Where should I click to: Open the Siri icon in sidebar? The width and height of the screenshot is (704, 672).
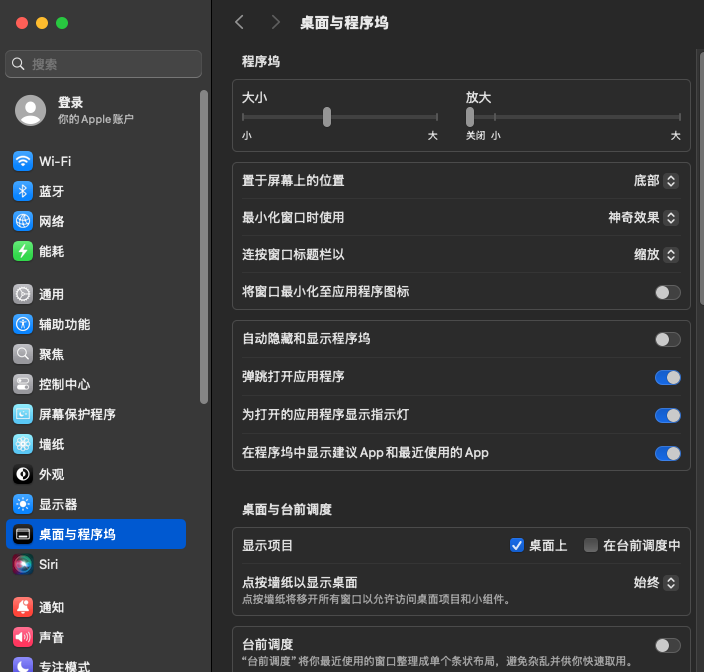pos(23,564)
